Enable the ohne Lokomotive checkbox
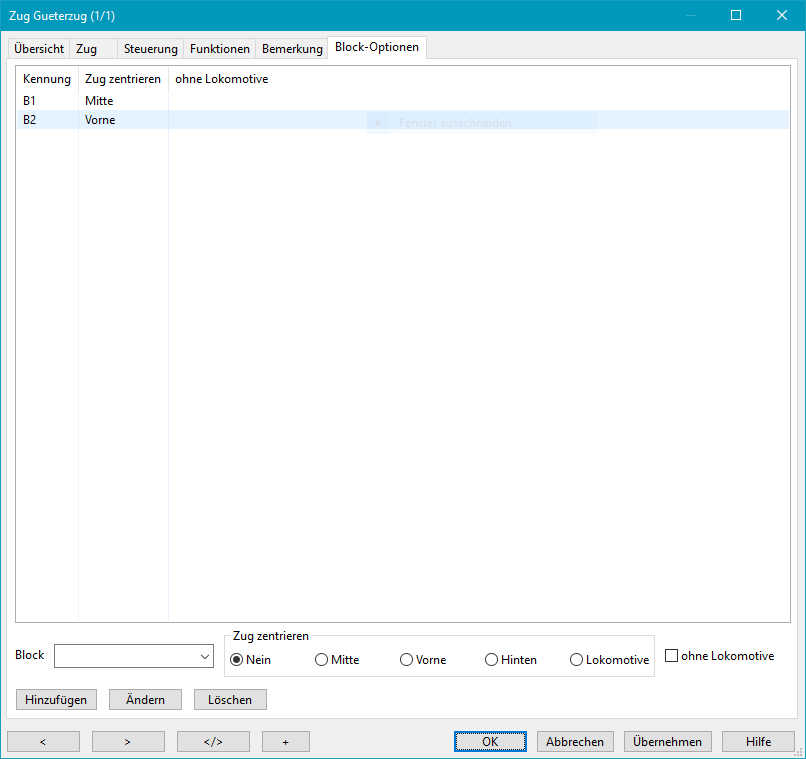This screenshot has height=759, width=806. coord(672,656)
